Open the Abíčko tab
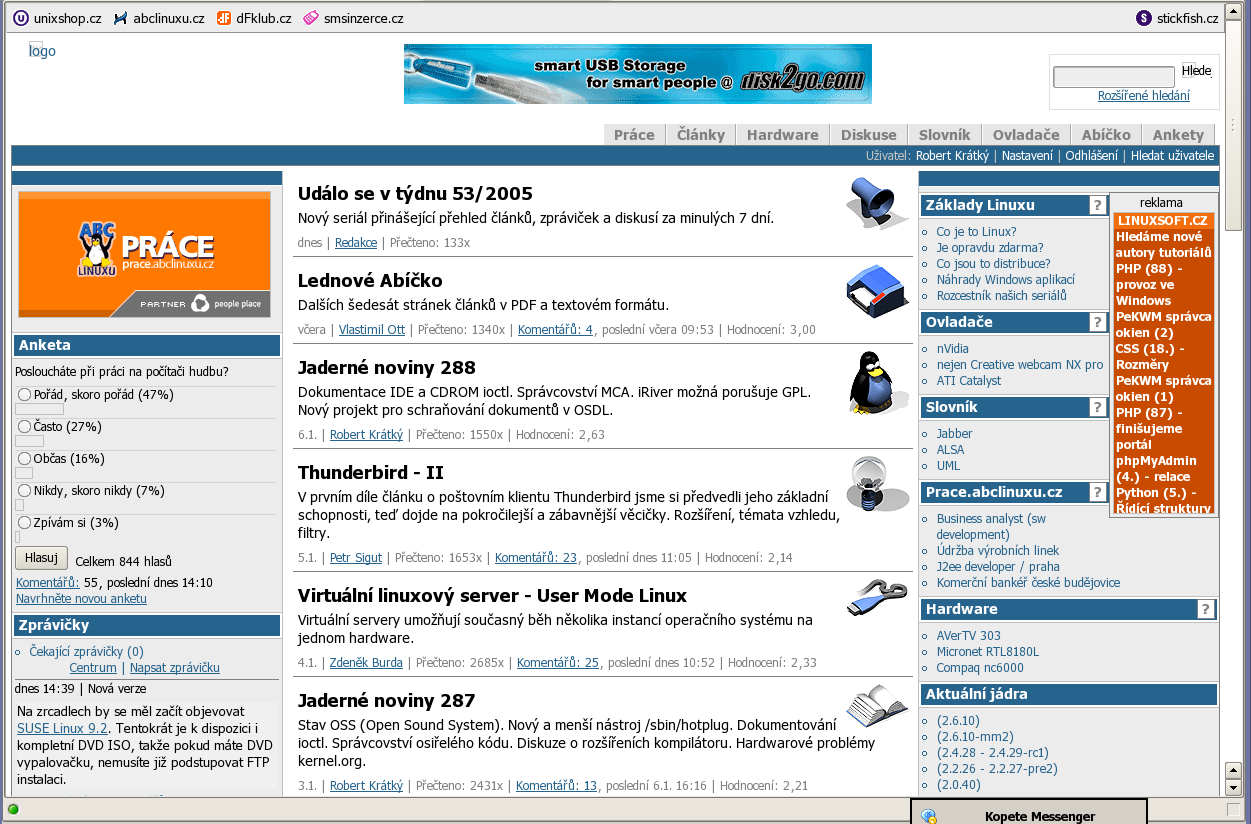Image resolution: width=1251 pixels, height=824 pixels. (x=1106, y=135)
